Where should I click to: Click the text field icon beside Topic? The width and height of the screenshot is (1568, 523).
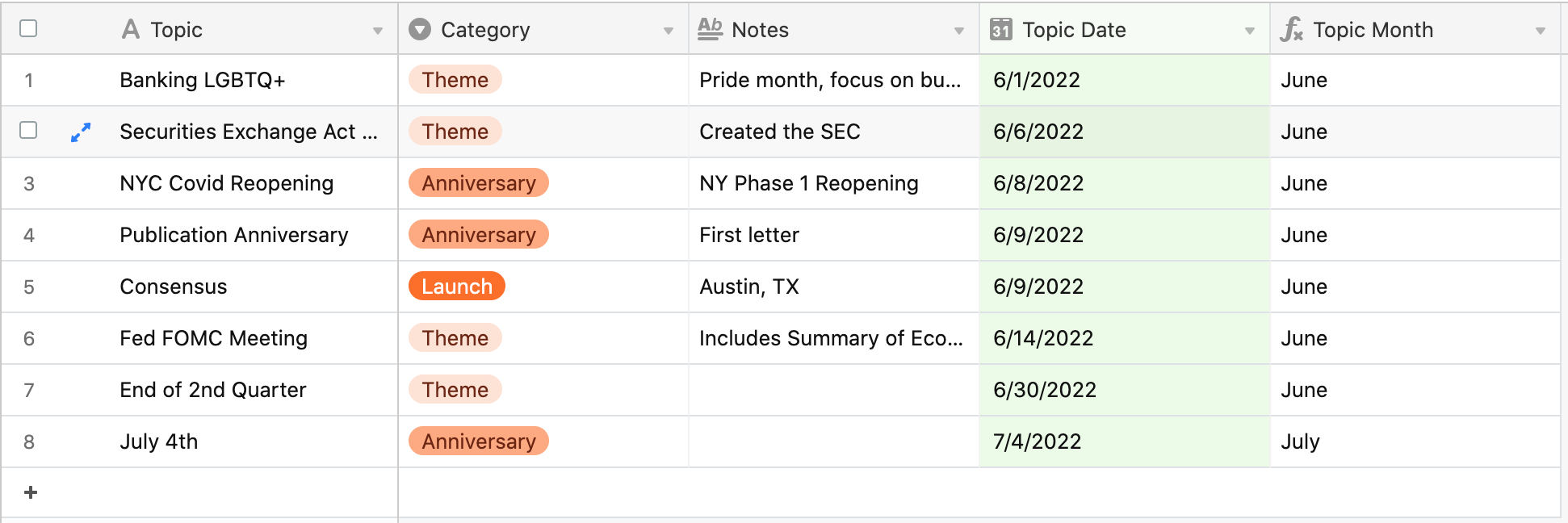pyautogui.click(x=131, y=30)
